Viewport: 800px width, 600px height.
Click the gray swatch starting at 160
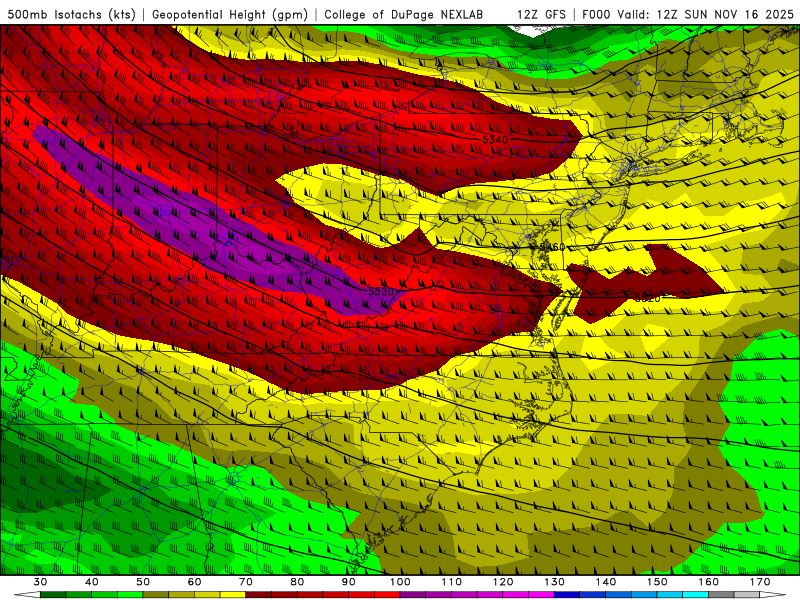click(721, 595)
